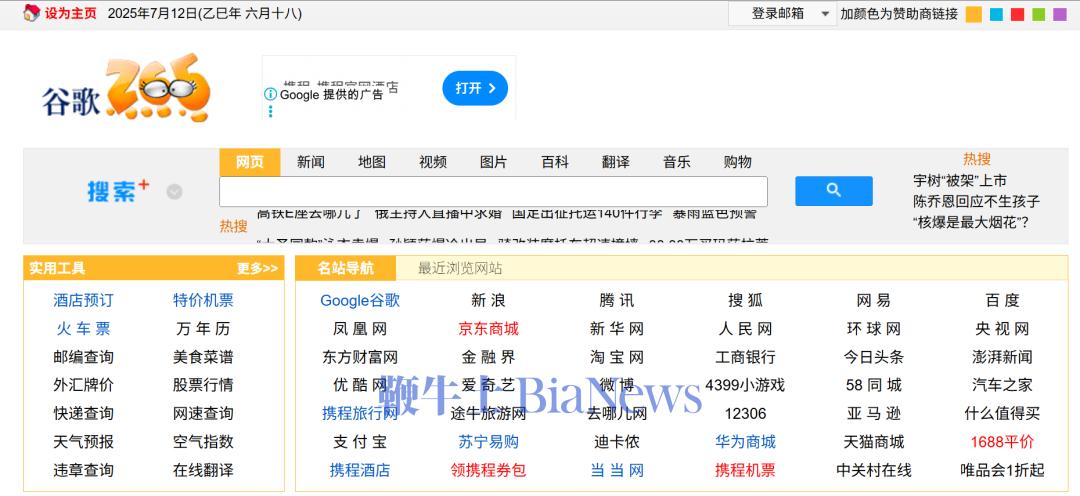Open the 1688平价 site link
The width and height of the screenshot is (1080, 496).
(1002, 442)
